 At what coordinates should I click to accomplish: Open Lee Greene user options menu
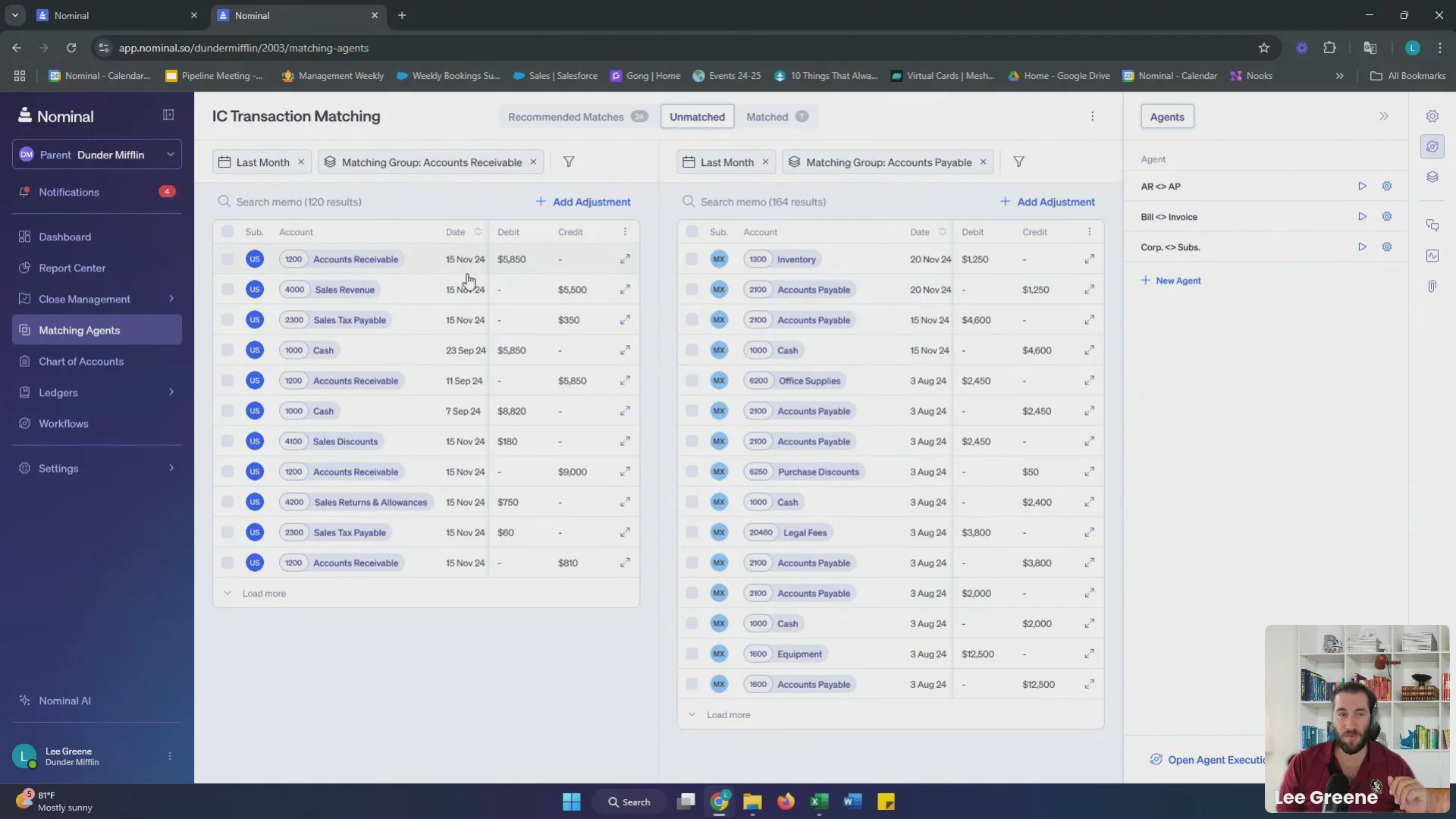click(x=169, y=756)
